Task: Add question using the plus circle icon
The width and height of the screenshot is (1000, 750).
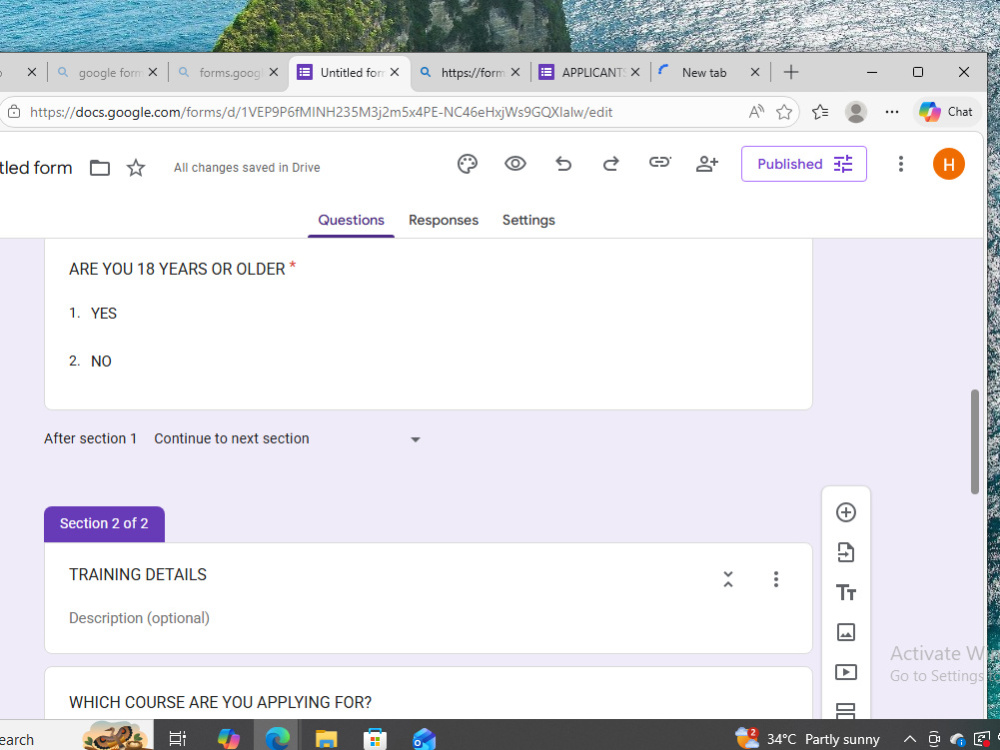Action: click(846, 512)
